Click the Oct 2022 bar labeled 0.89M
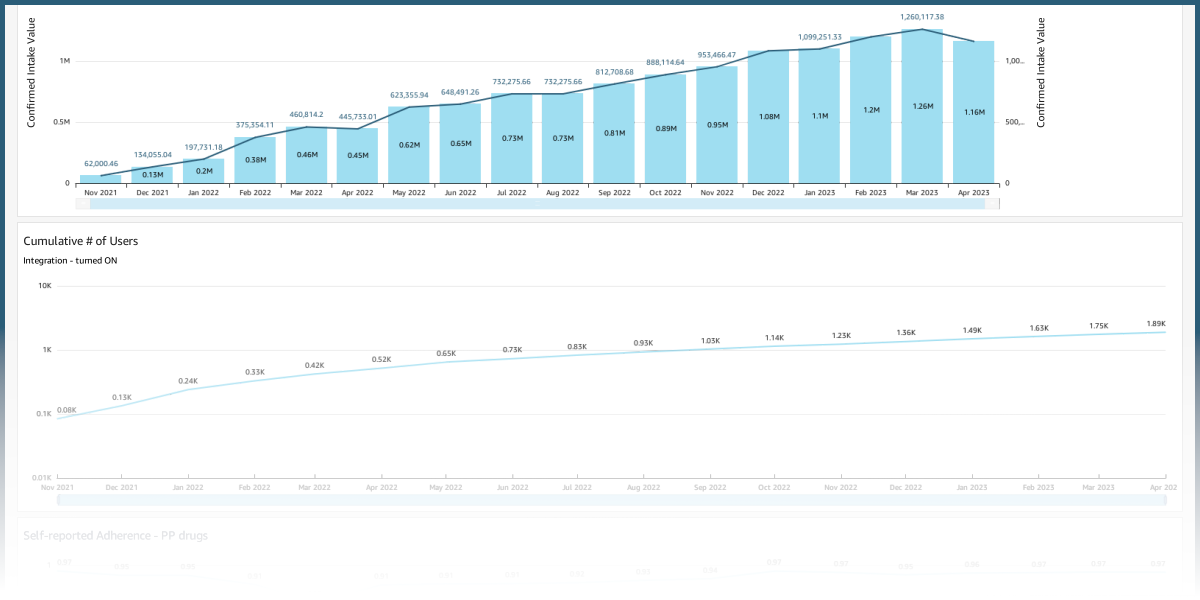The height and width of the screenshot is (600, 1200). click(x=665, y=129)
